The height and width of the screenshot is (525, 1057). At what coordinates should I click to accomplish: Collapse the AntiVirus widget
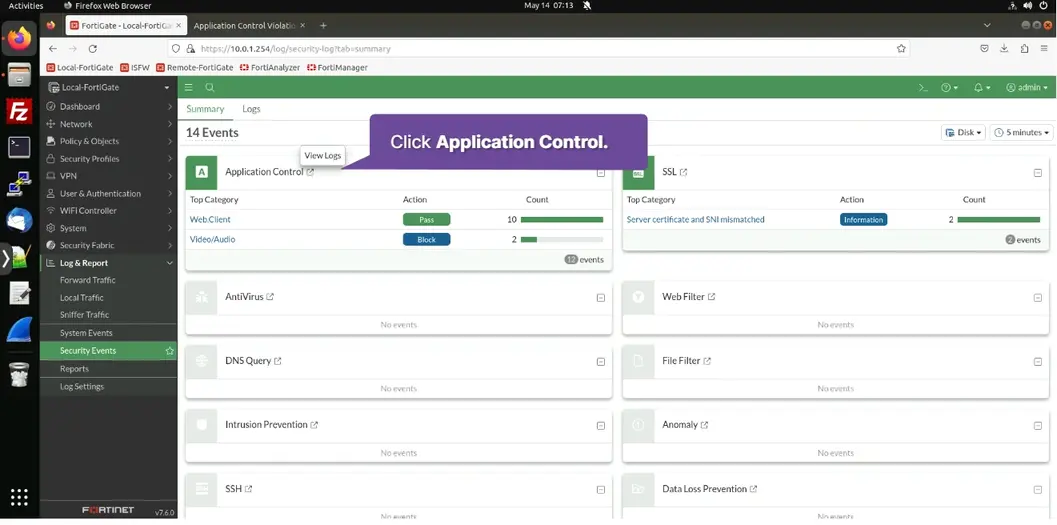(x=601, y=298)
